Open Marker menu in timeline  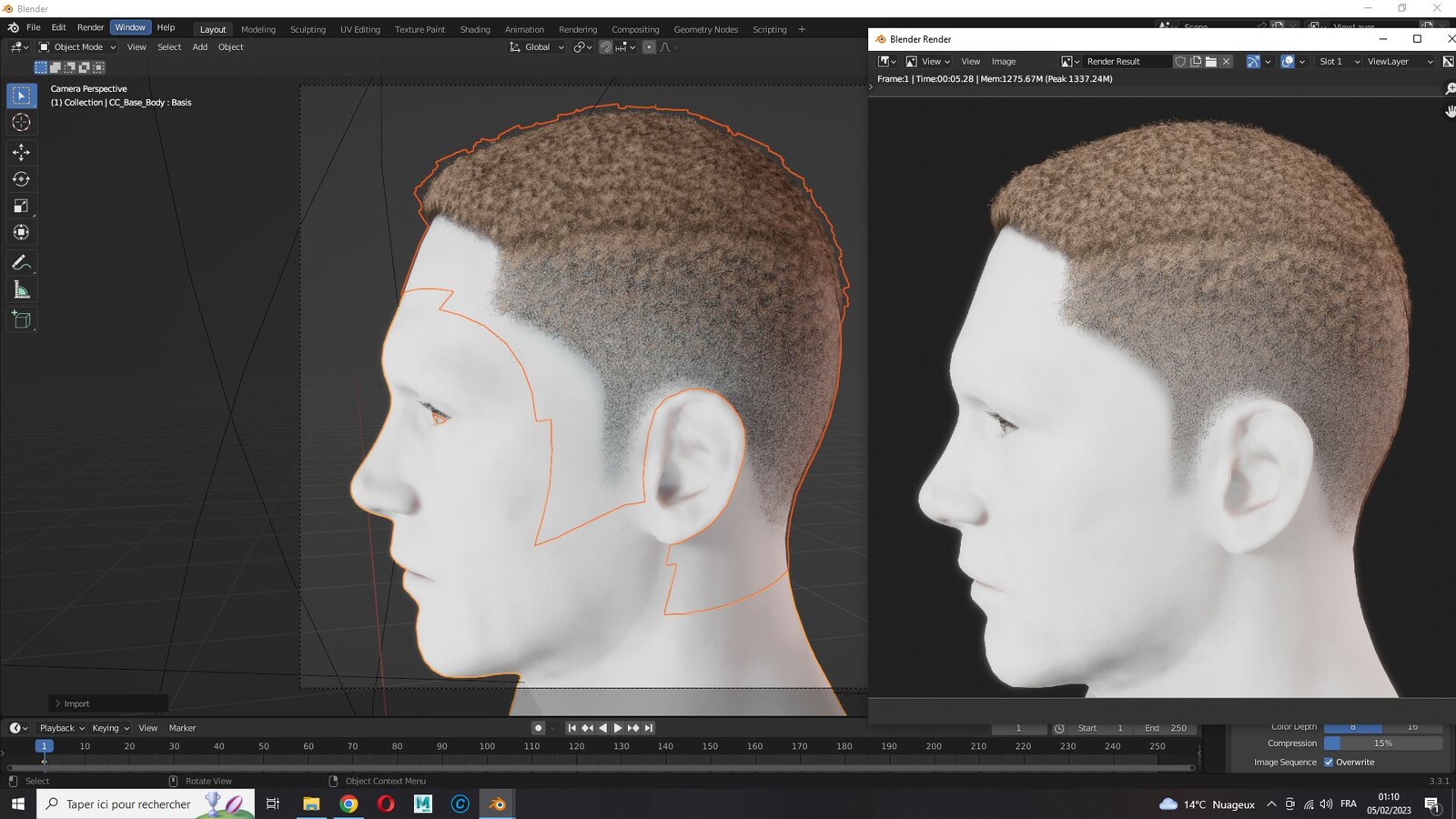182,728
